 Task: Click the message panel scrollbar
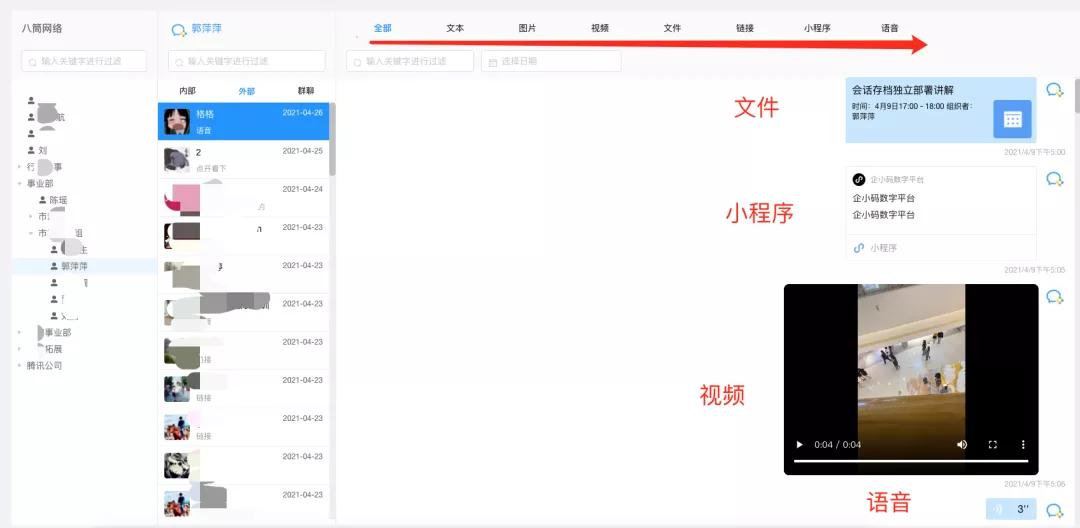coord(1077,96)
